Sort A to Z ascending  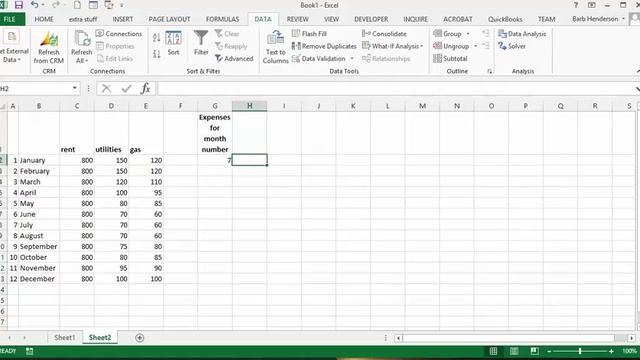[x=156, y=38]
